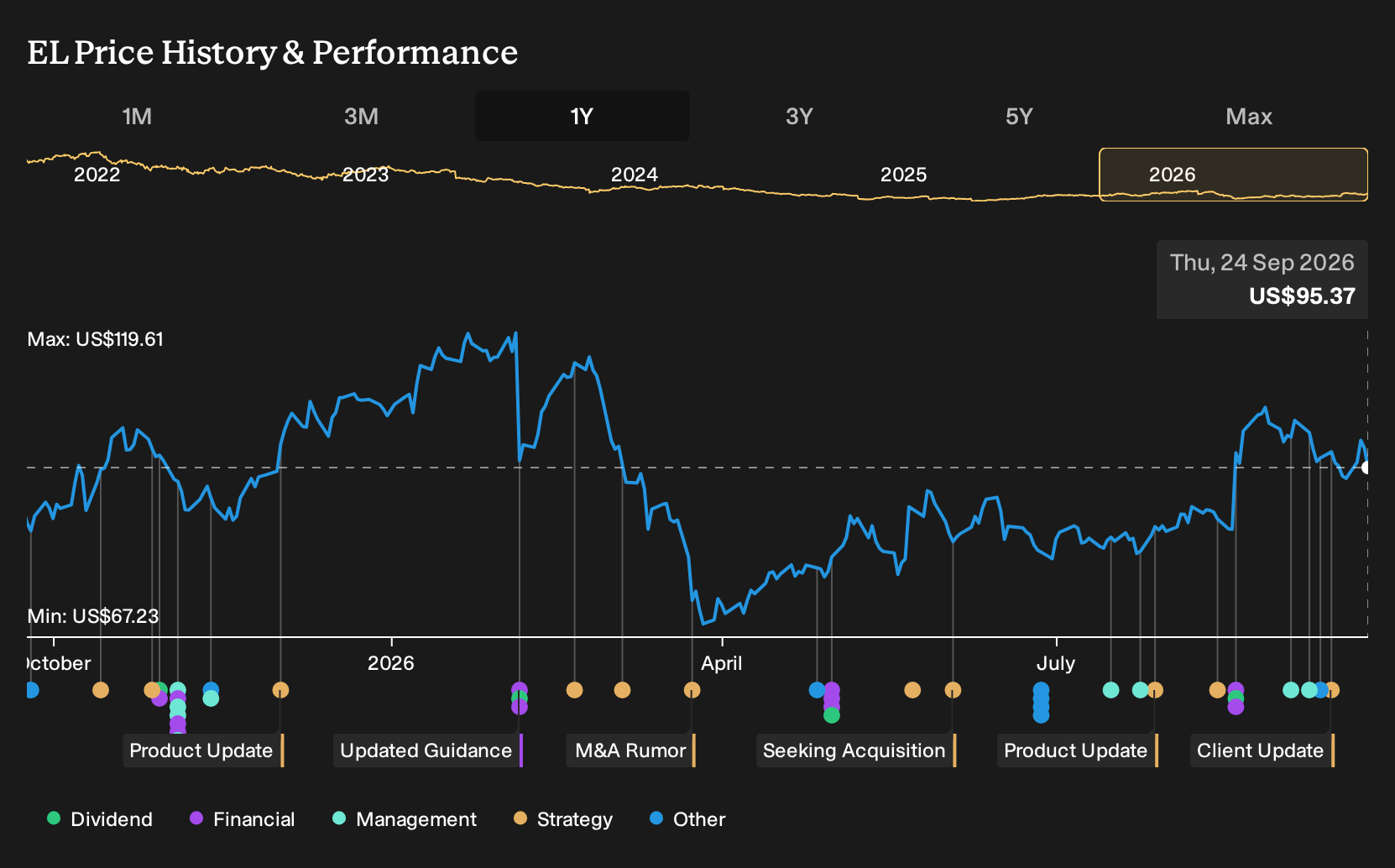
Task: Click 2022 on the overview timeline
Action: tap(97, 175)
